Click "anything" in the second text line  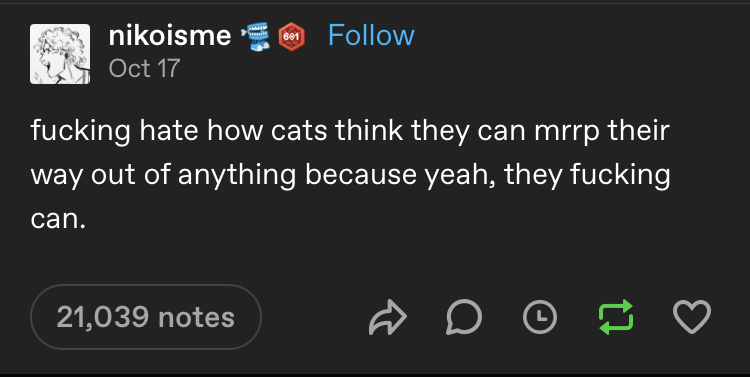click(x=237, y=176)
